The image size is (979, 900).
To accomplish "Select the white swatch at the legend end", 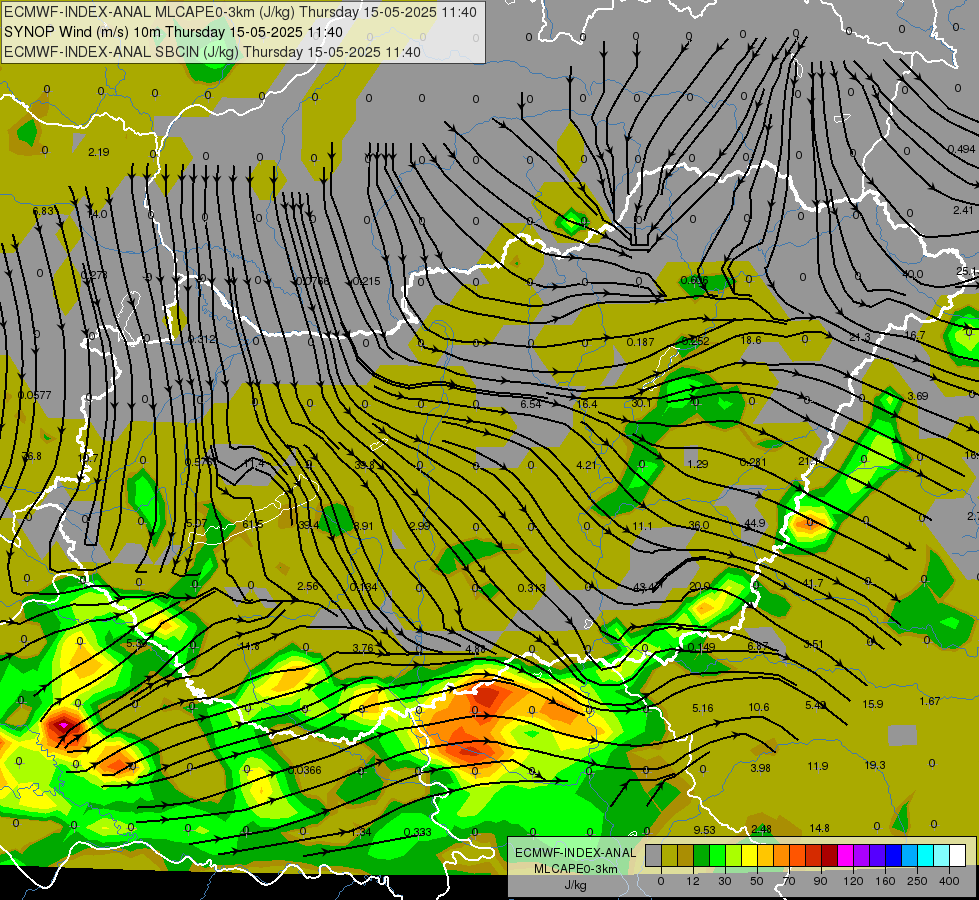I will (957, 855).
